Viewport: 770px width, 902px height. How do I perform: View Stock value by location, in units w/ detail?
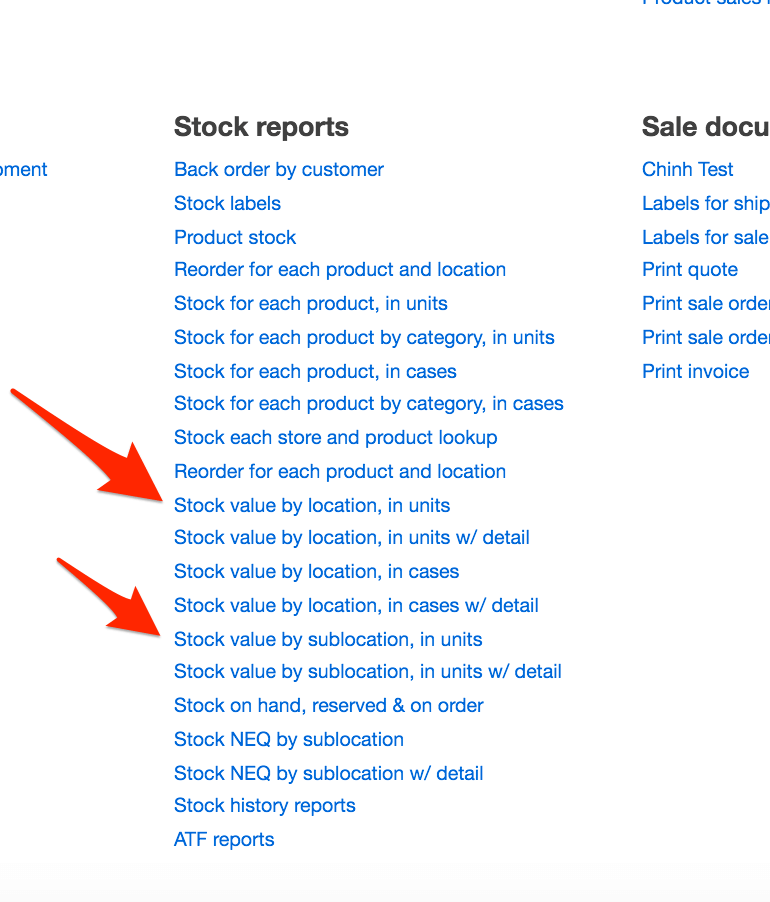point(351,537)
